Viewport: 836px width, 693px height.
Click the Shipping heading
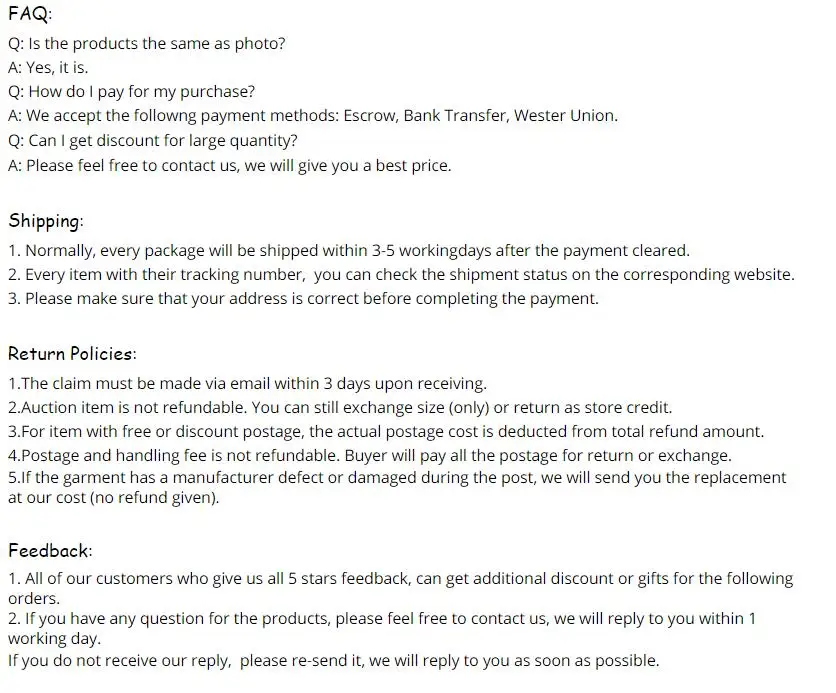click(x=46, y=221)
